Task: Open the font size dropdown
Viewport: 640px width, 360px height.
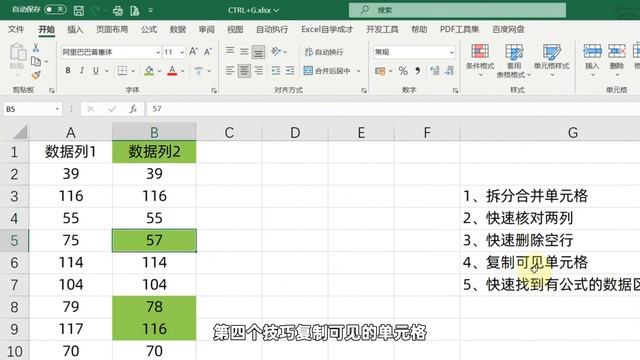Action: (x=182, y=52)
